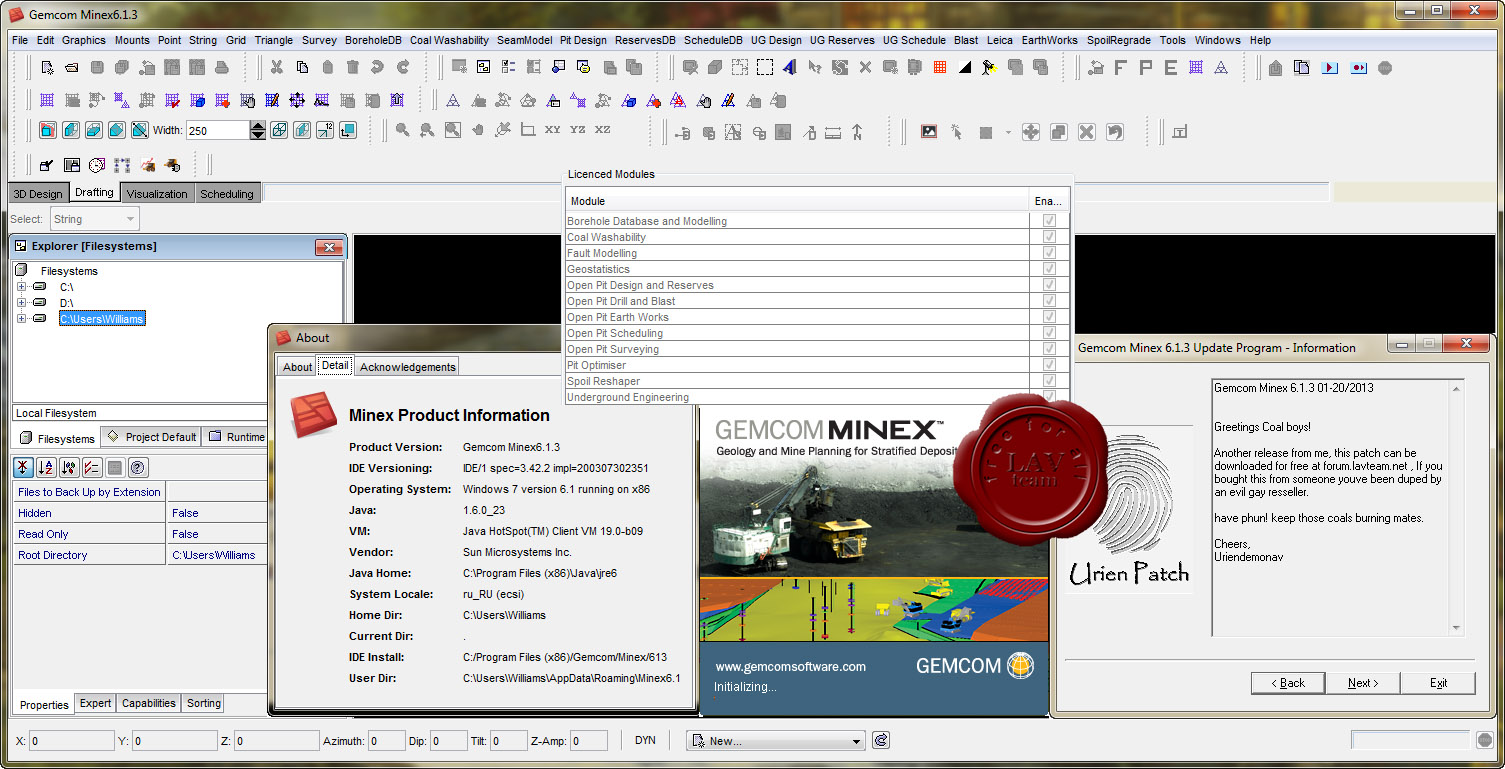This screenshot has width=1505, height=769.
Task: Click the image picture icon in third toolbar row
Action: tap(929, 132)
